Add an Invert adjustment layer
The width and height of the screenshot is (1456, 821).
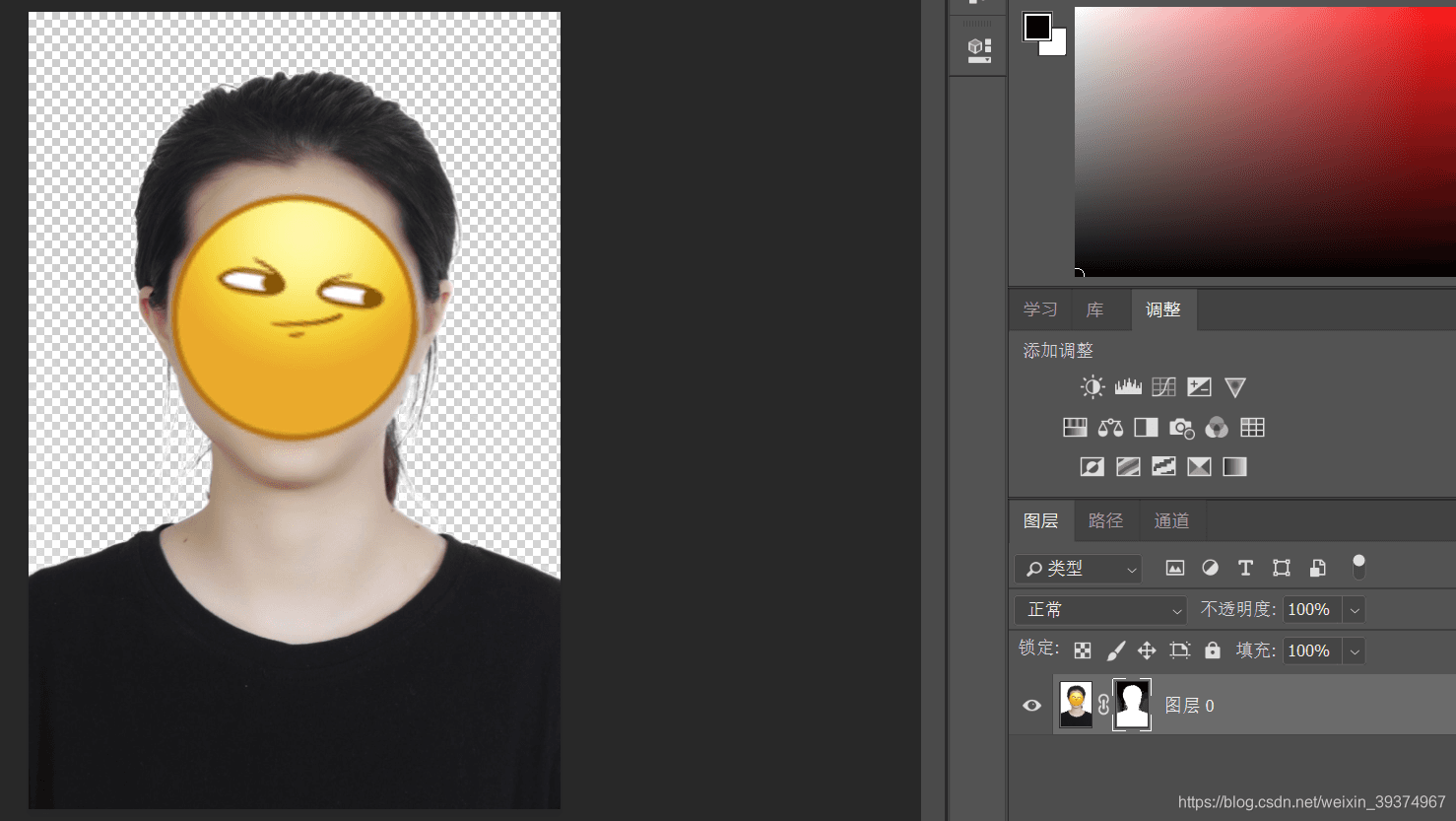tap(1092, 467)
